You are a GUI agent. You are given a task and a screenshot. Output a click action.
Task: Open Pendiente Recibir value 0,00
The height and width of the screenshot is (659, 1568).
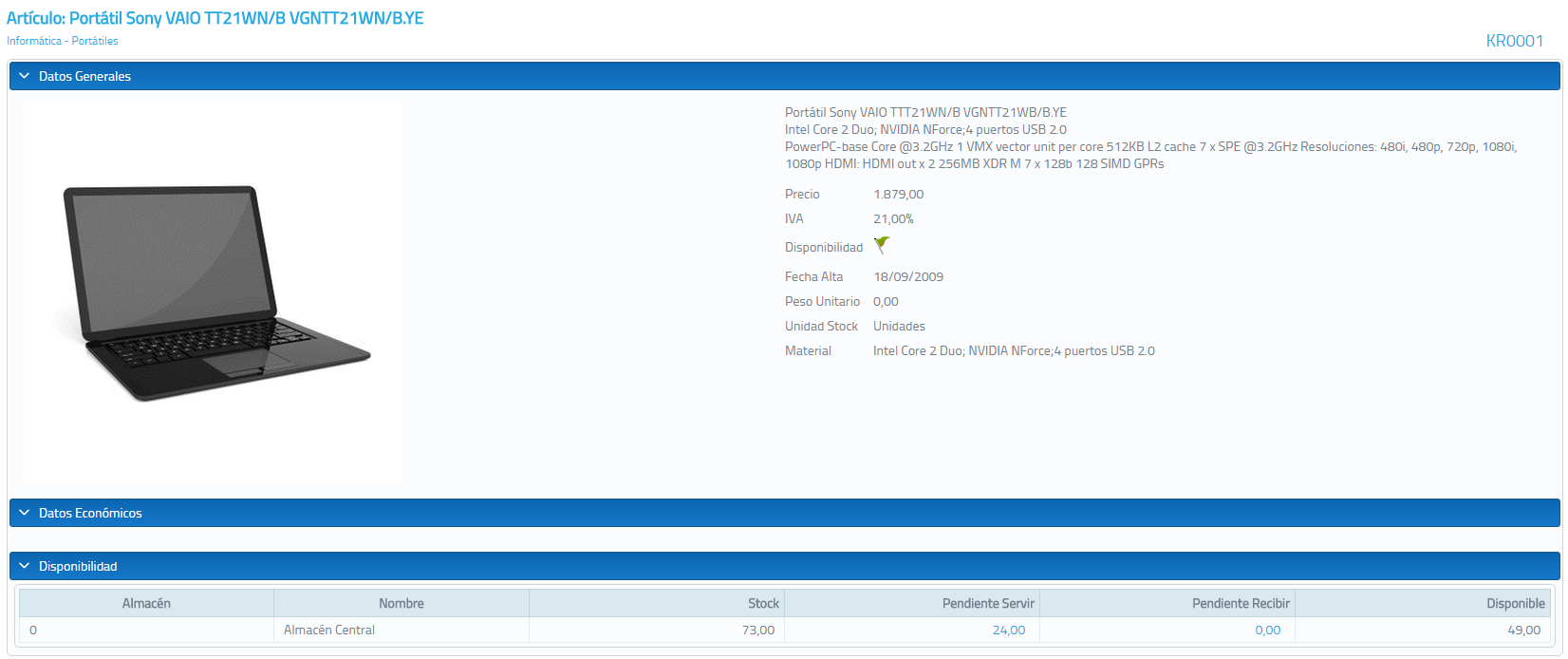[x=1268, y=630]
